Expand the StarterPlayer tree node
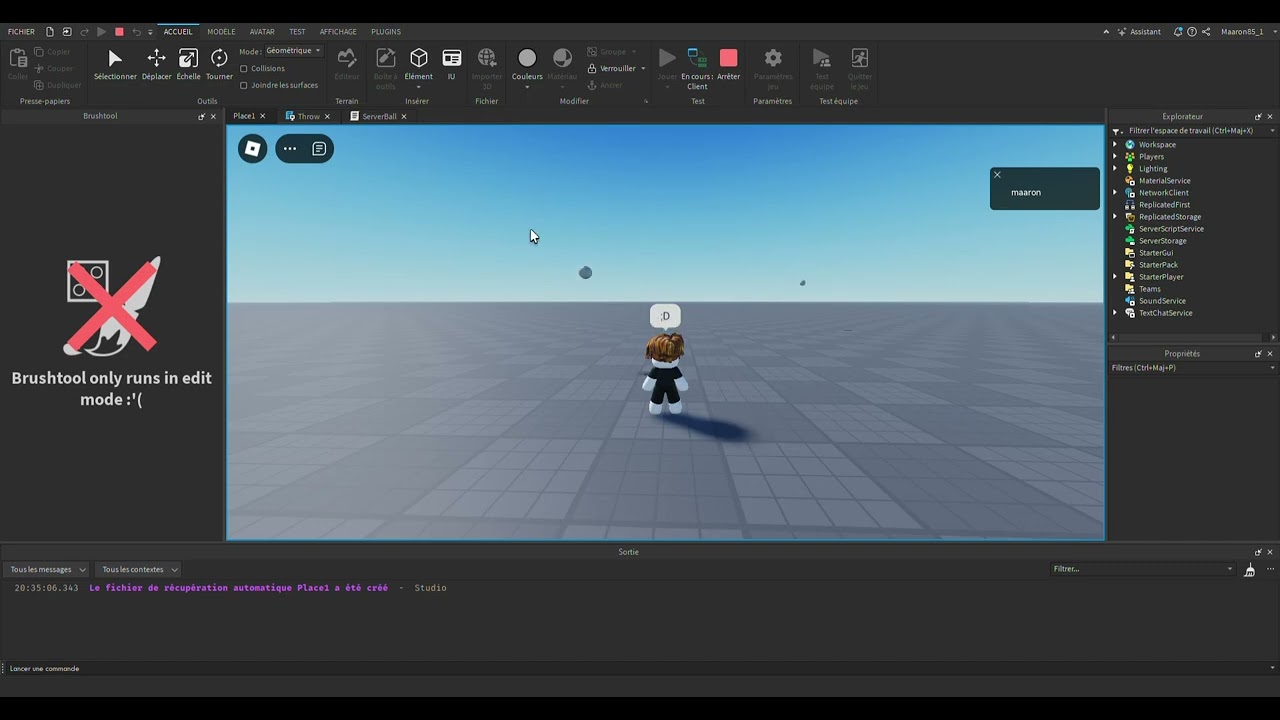The width and height of the screenshot is (1280, 720). [1115, 277]
